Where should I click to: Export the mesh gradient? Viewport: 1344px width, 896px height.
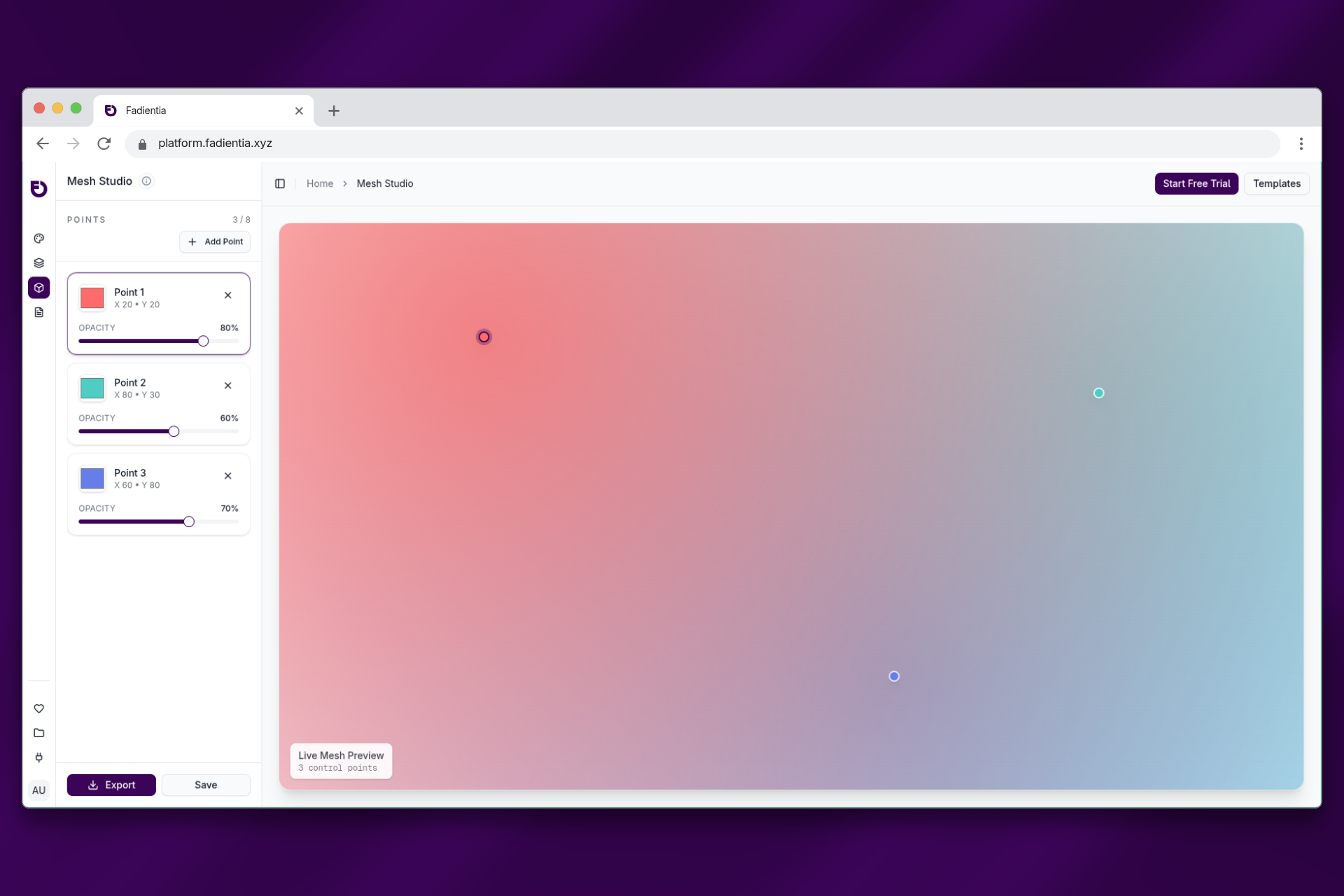(x=111, y=785)
